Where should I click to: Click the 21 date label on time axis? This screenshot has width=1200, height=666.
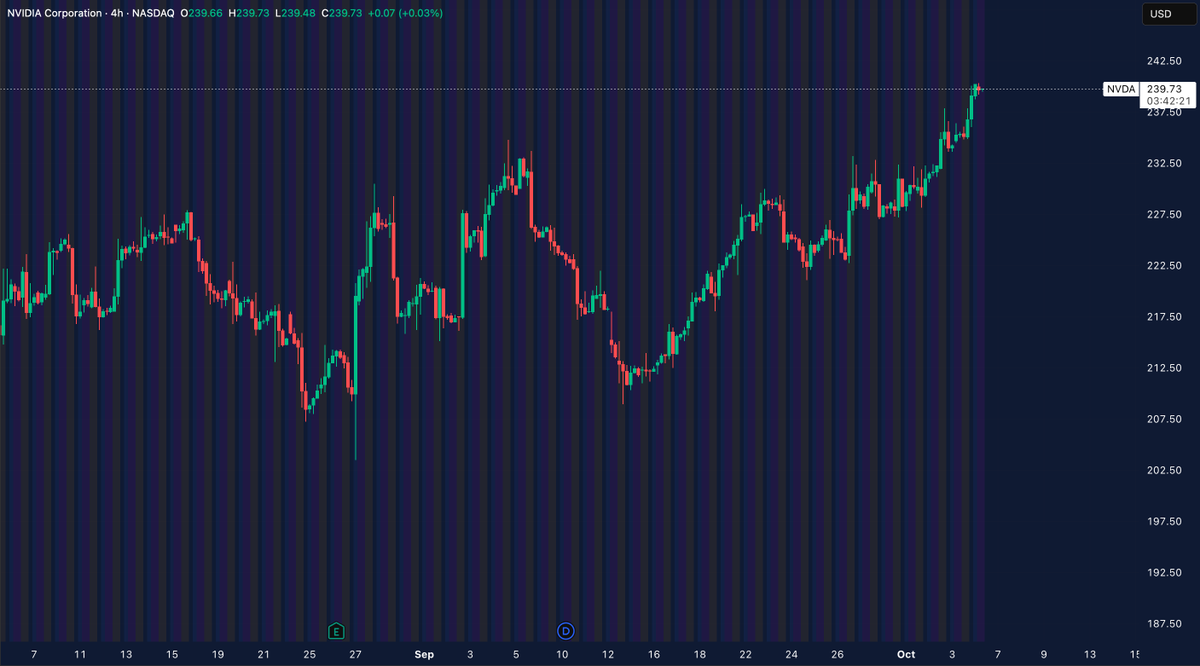click(x=263, y=654)
